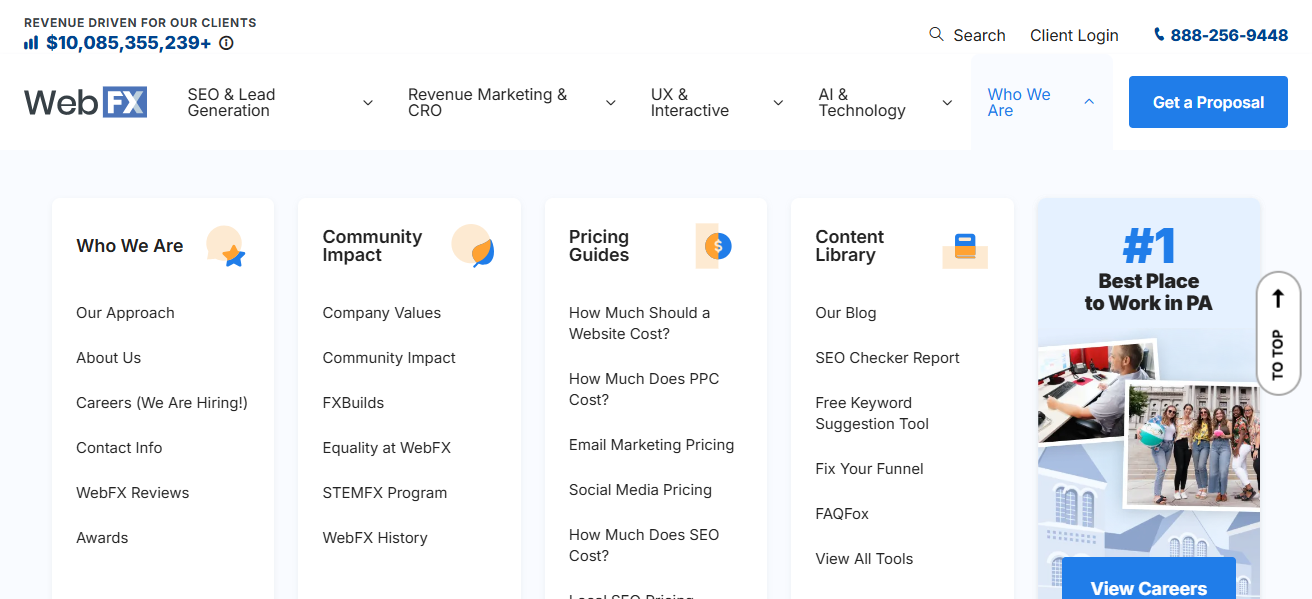Open the Client Login link
Screen dimensions: 1312x599
coord(1074,35)
